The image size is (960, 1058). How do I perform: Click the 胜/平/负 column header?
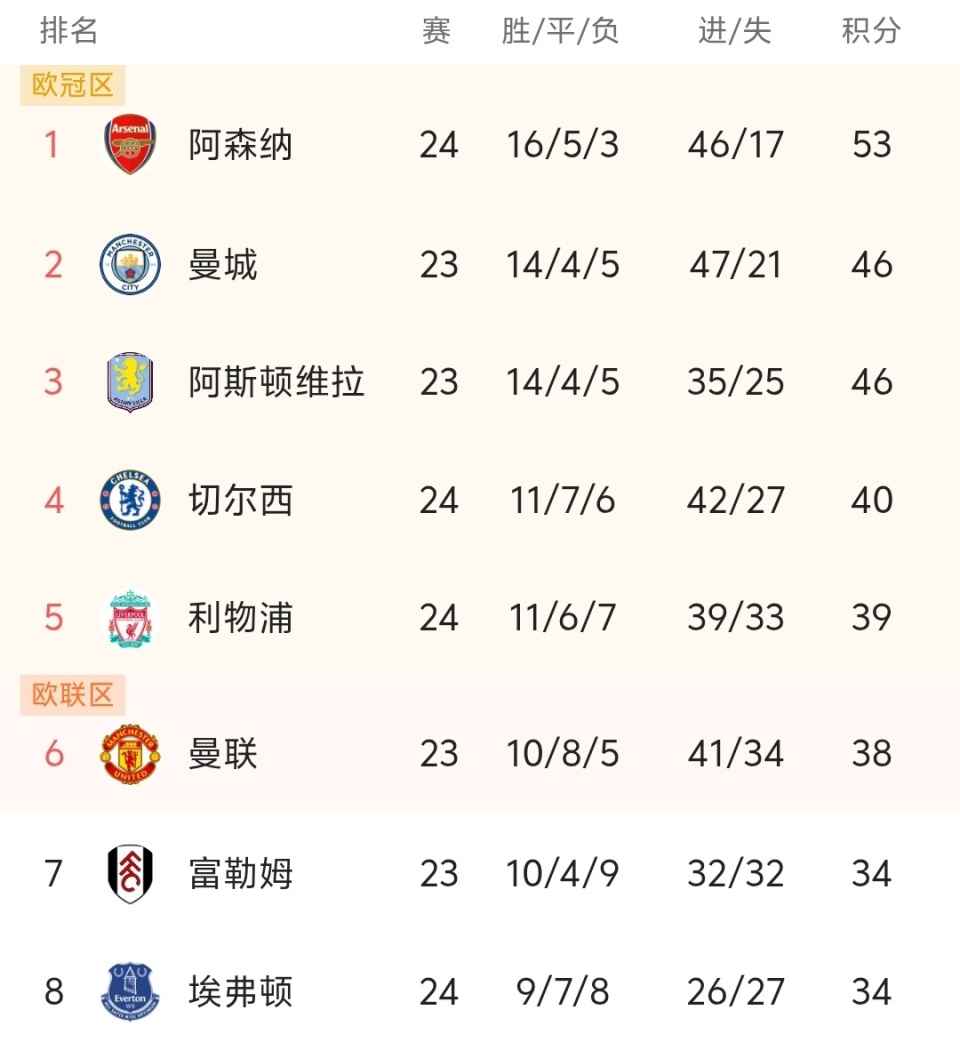point(561,31)
